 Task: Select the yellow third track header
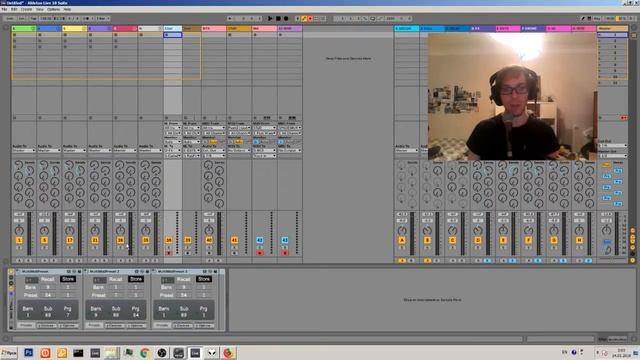tap(74, 29)
